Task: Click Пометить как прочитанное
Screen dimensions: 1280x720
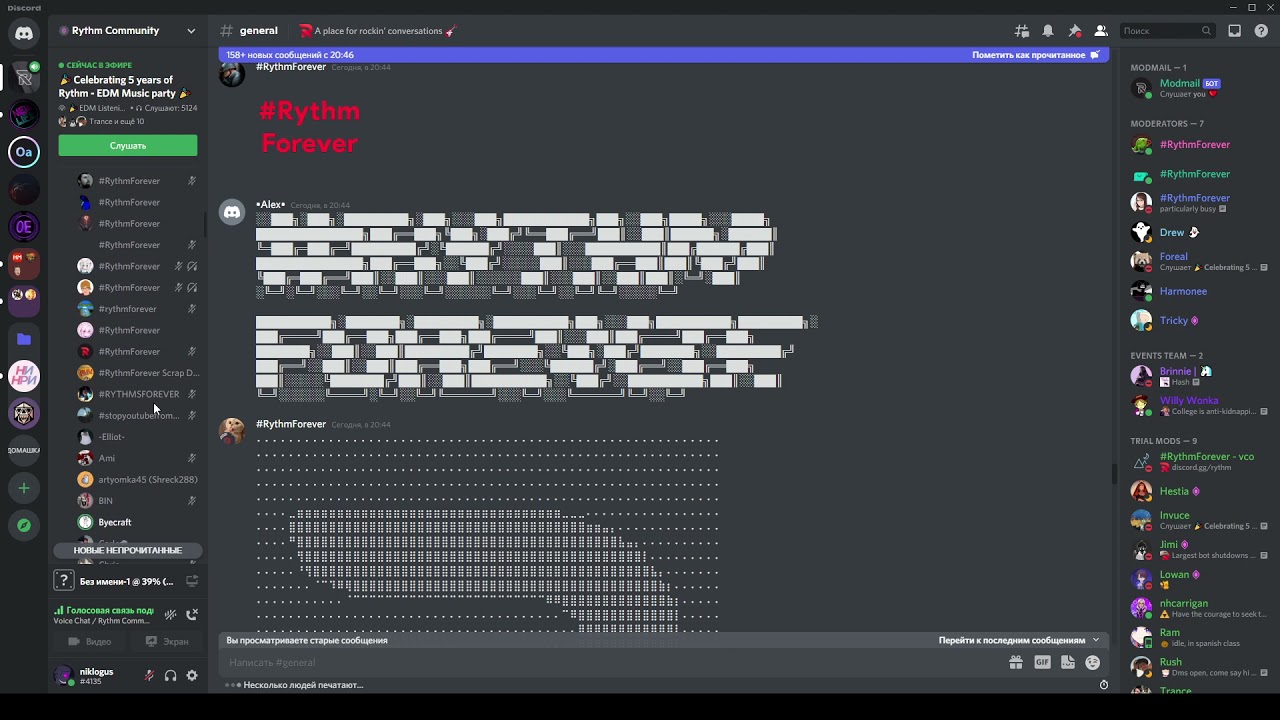Action: pos(1035,55)
